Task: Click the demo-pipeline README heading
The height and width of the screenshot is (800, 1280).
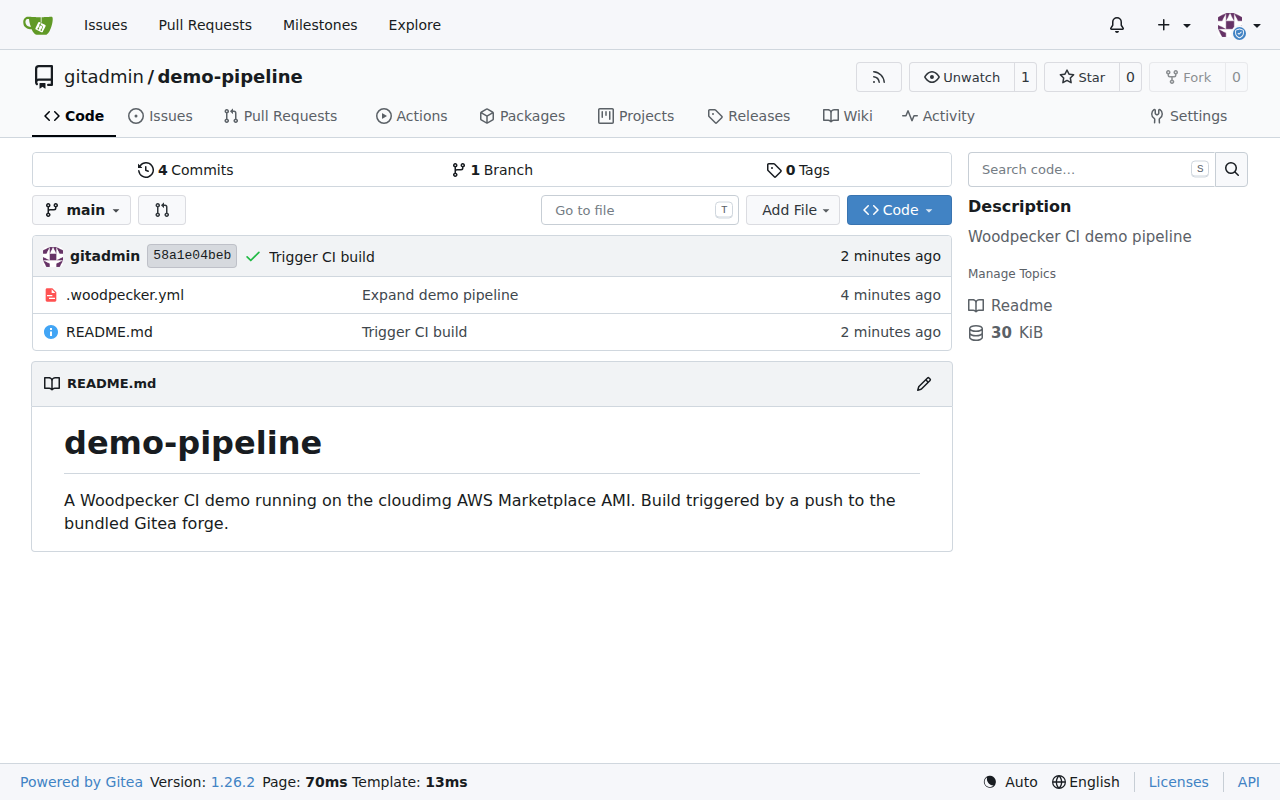Action: pyautogui.click(x=193, y=442)
